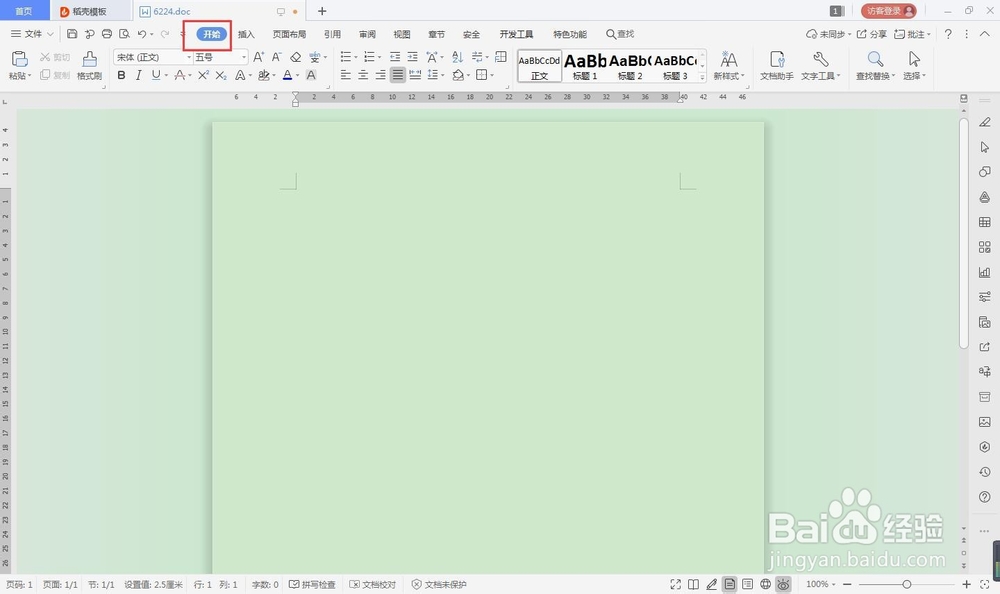This screenshot has width=1000, height=594.
Task: Toggle bold formatting
Action: (120, 75)
